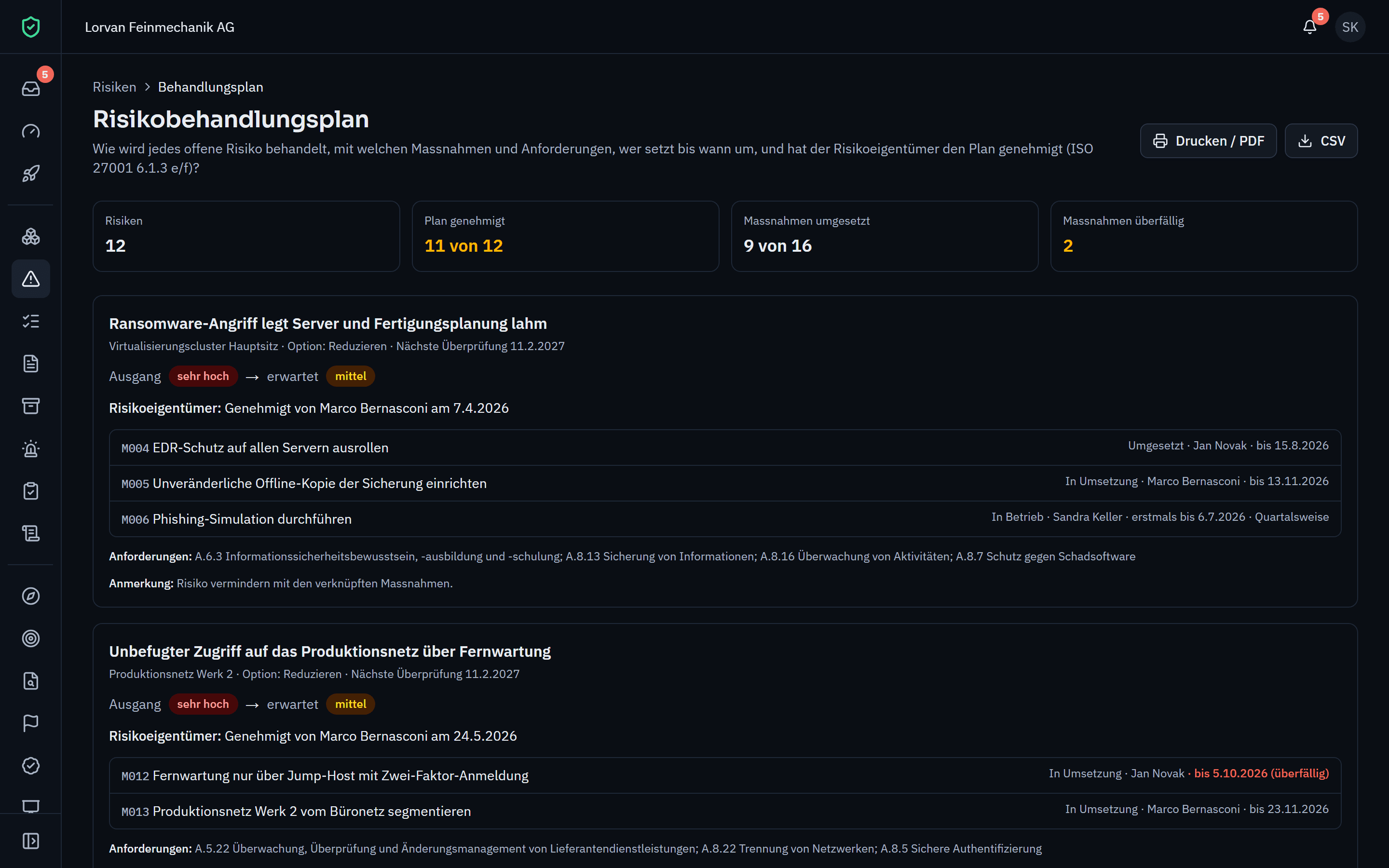Open the target icon in sidebar
The image size is (1389, 868).
pyautogui.click(x=30, y=638)
